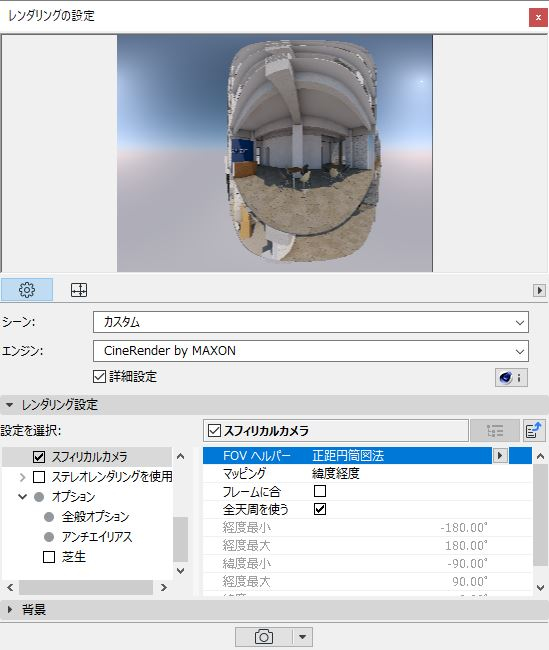549x650 pixels.
Task: Open the render options dropdown arrow beside camera
Action: [303, 636]
